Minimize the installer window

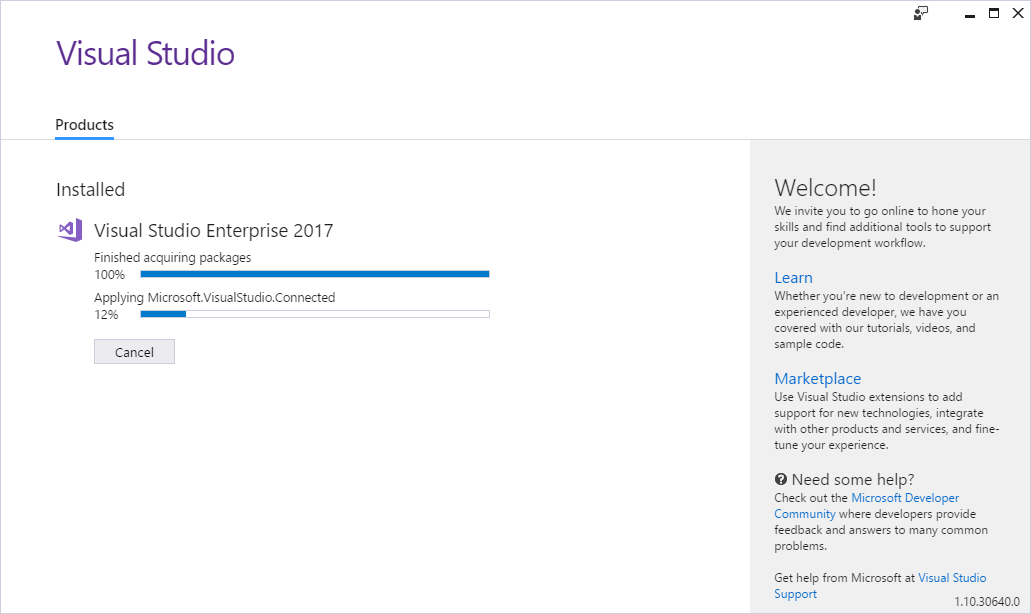point(969,14)
